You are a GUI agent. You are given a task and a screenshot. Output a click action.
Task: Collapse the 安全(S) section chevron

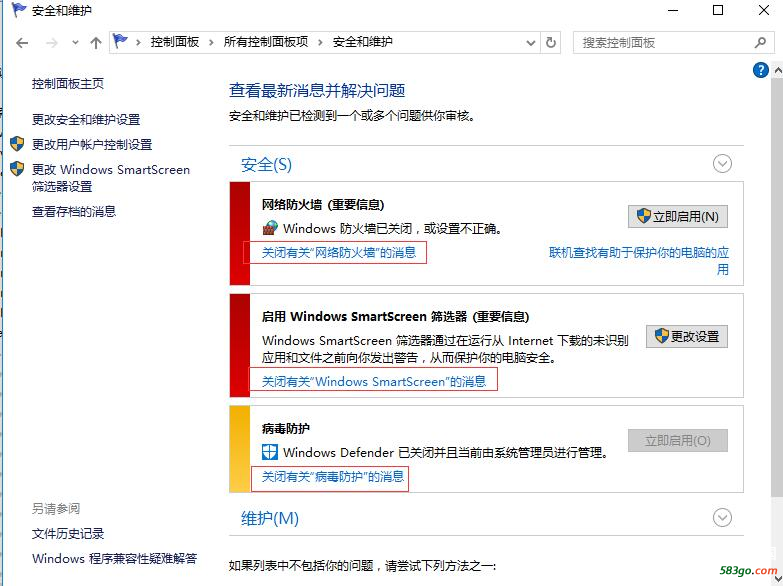pos(722,164)
